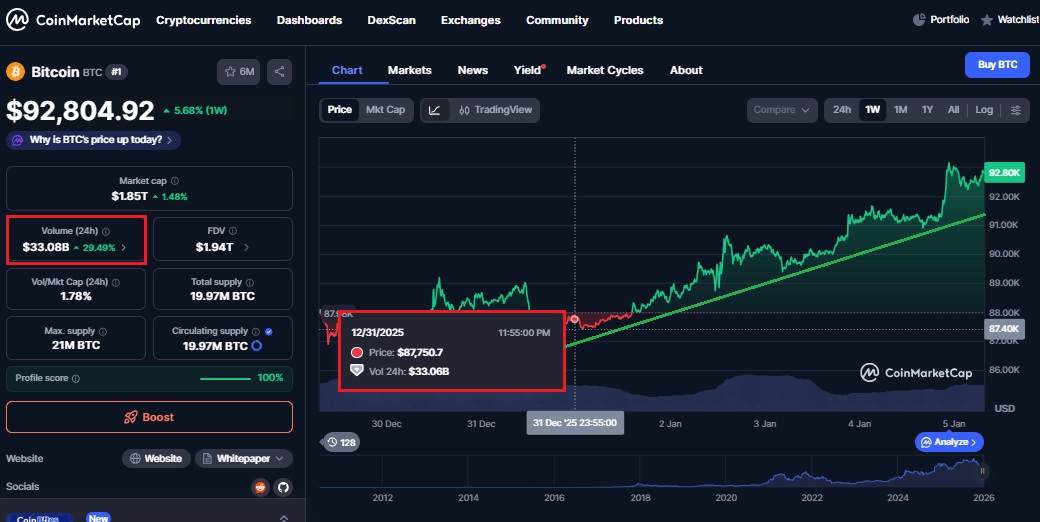Switch to the Markets tab

pyautogui.click(x=409, y=70)
